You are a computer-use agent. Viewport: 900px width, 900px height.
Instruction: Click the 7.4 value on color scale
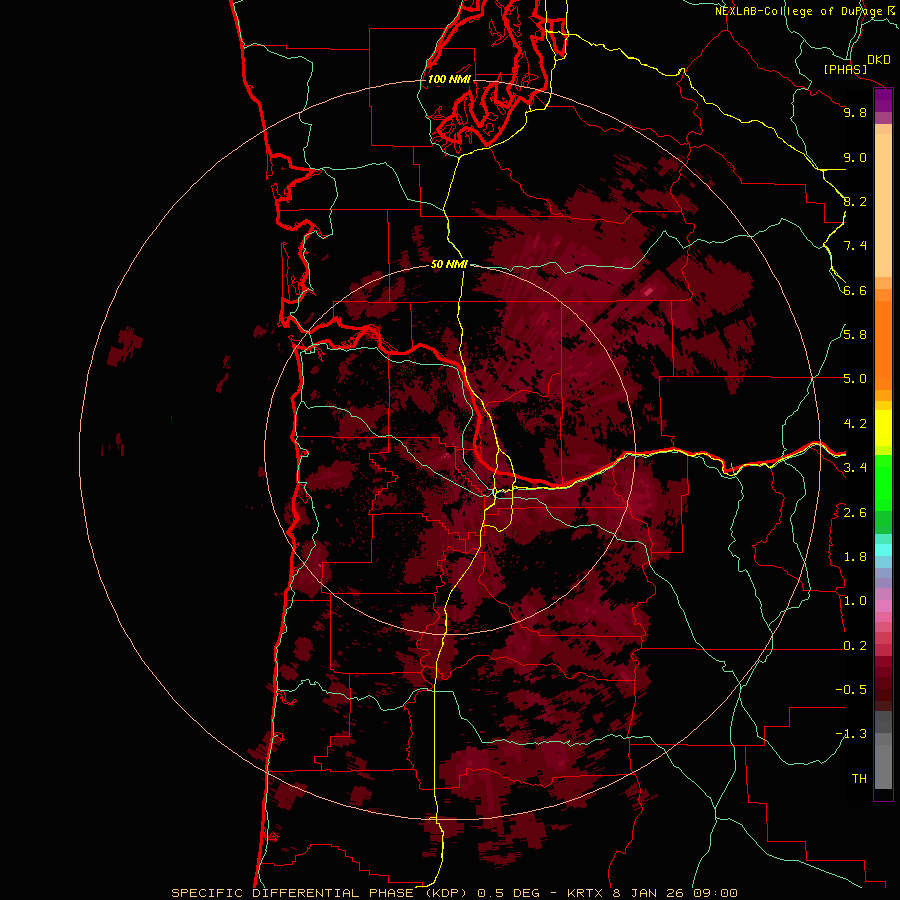pyautogui.click(x=855, y=246)
